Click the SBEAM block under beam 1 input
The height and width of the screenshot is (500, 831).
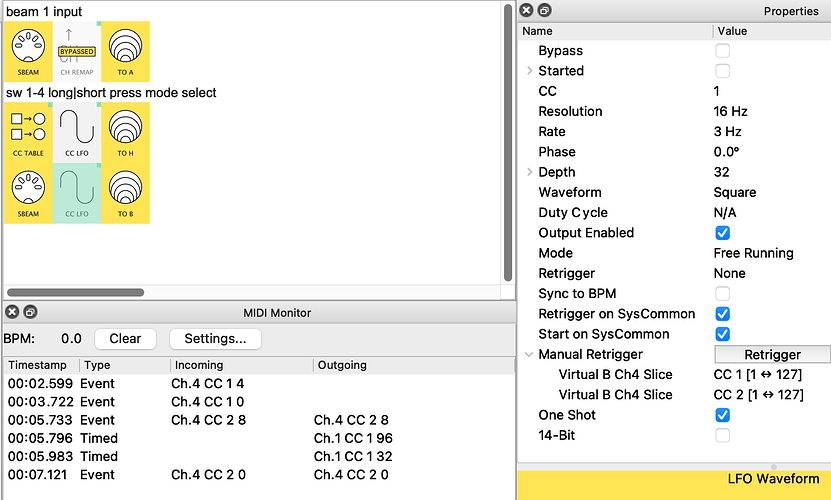pos(28,51)
